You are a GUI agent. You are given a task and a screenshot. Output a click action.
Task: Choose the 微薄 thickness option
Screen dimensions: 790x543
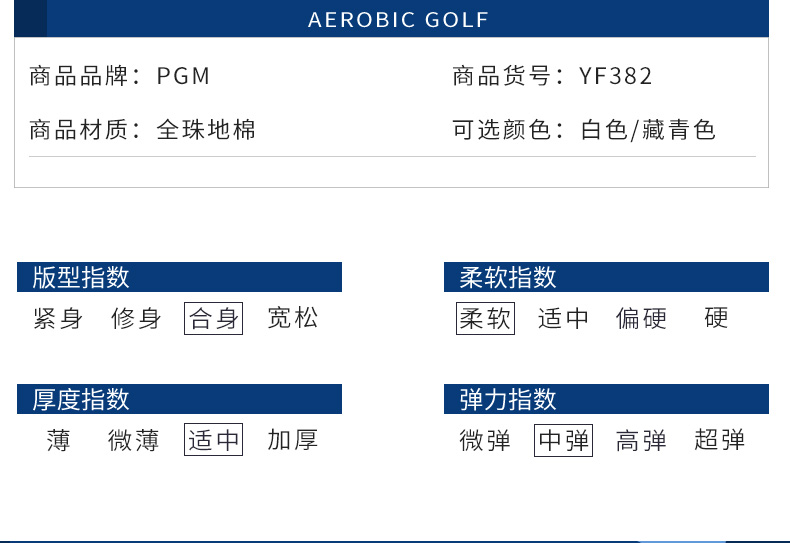point(134,440)
